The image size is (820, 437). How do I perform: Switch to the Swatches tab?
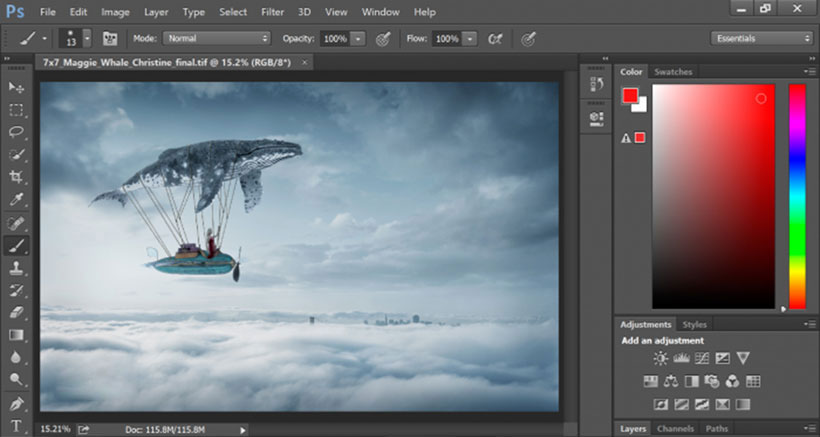[672, 72]
